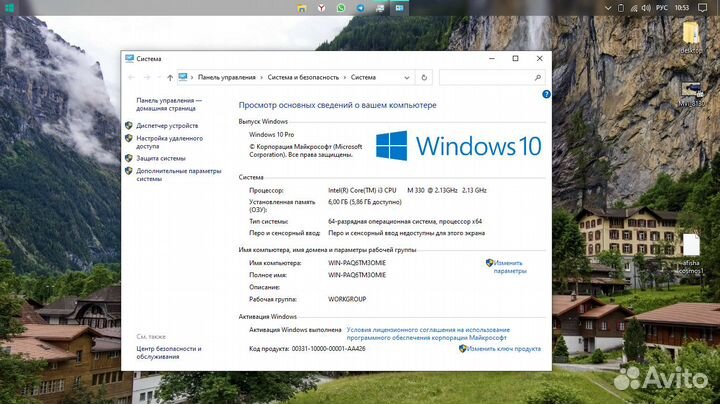Click the Система window title icon
Viewport: 720px width, 404px height.
129,58
